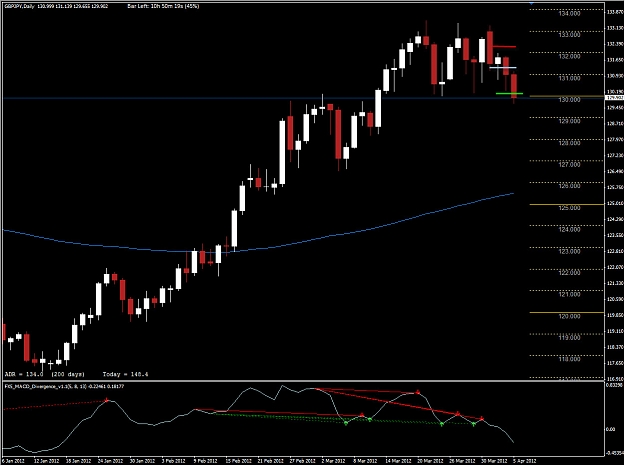Select the 127.000 round level label
Image resolution: width=625 pixels, height=466 pixels.
[x=570, y=165]
